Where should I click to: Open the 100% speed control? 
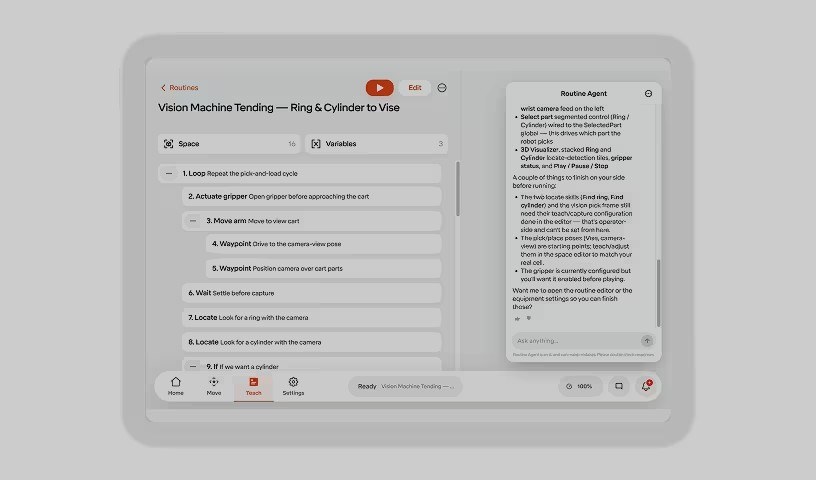click(580, 386)
